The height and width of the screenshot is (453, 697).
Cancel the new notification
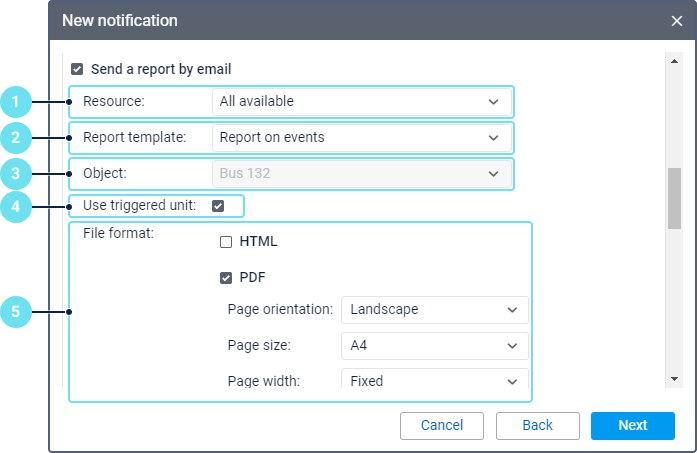coord(442,426)
